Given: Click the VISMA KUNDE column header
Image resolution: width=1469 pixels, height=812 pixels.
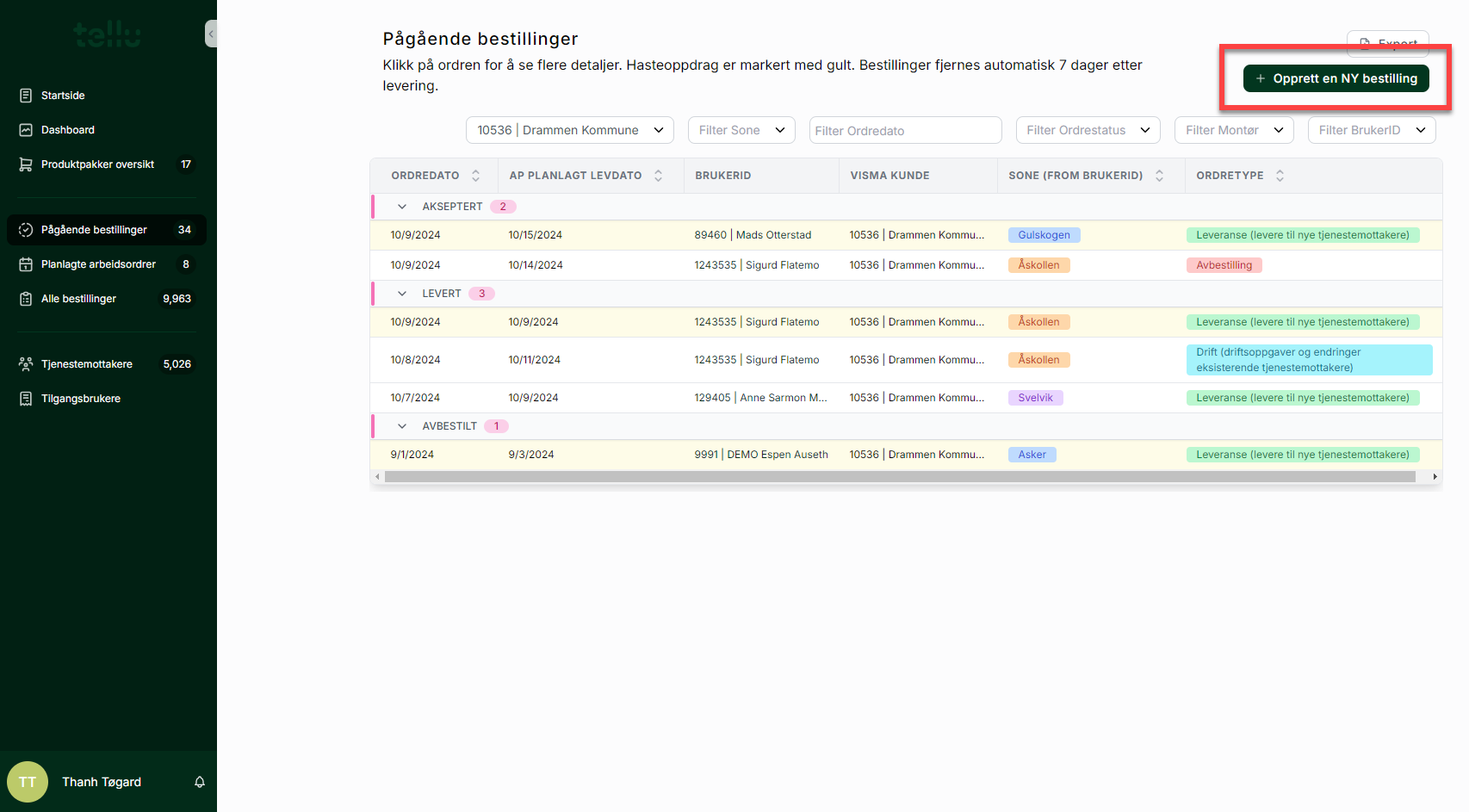Looking at the screenshot, I should (x=889, y=176).
